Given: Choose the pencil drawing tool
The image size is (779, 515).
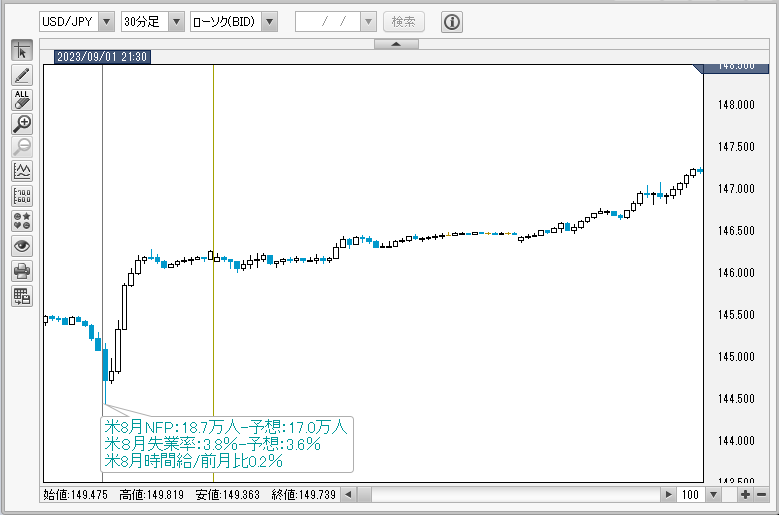Looking at the screenshot, I should pyautogui.click(x=22, y=75).
